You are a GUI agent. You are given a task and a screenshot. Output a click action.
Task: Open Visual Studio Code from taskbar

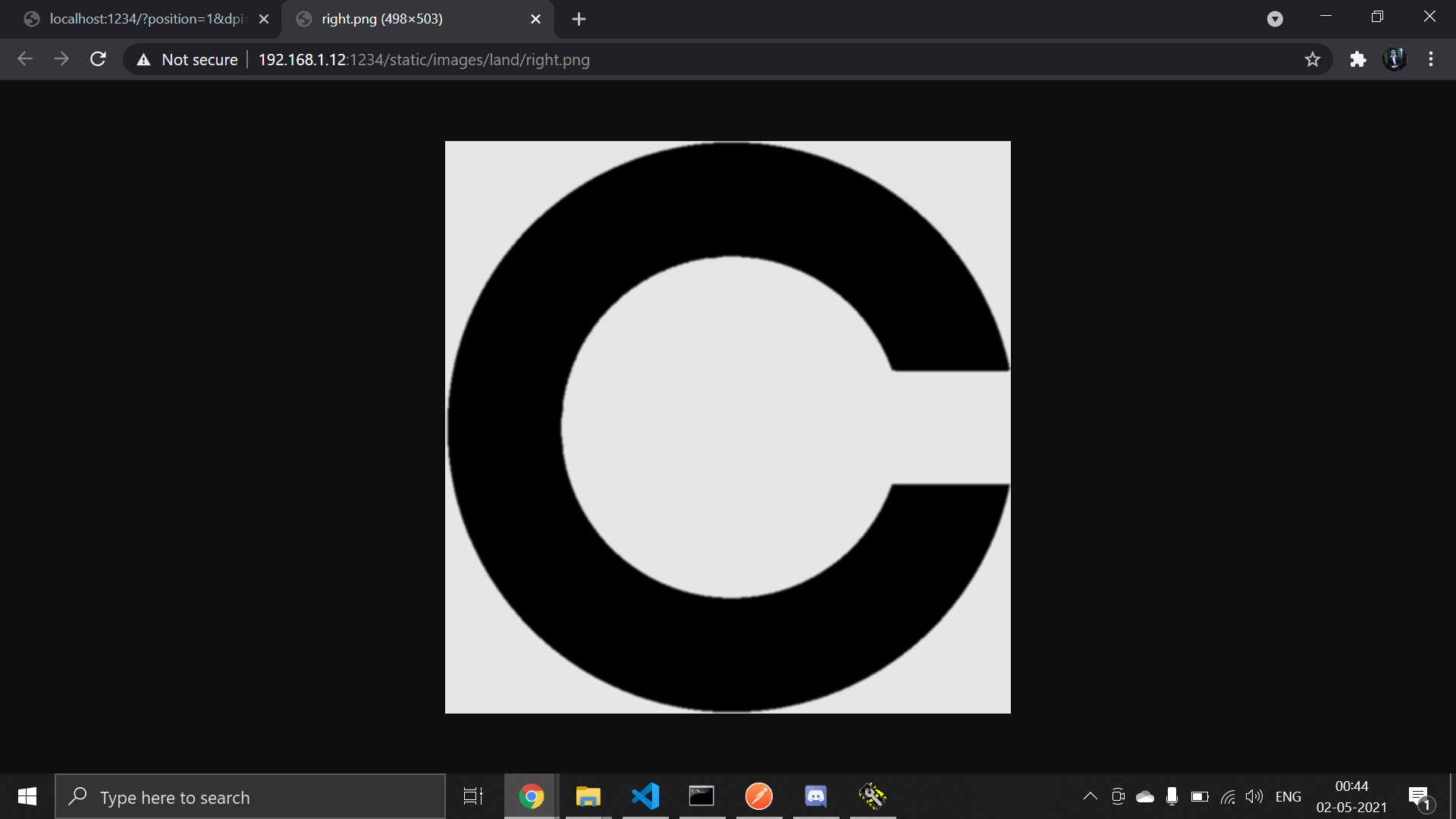(645, 796)
